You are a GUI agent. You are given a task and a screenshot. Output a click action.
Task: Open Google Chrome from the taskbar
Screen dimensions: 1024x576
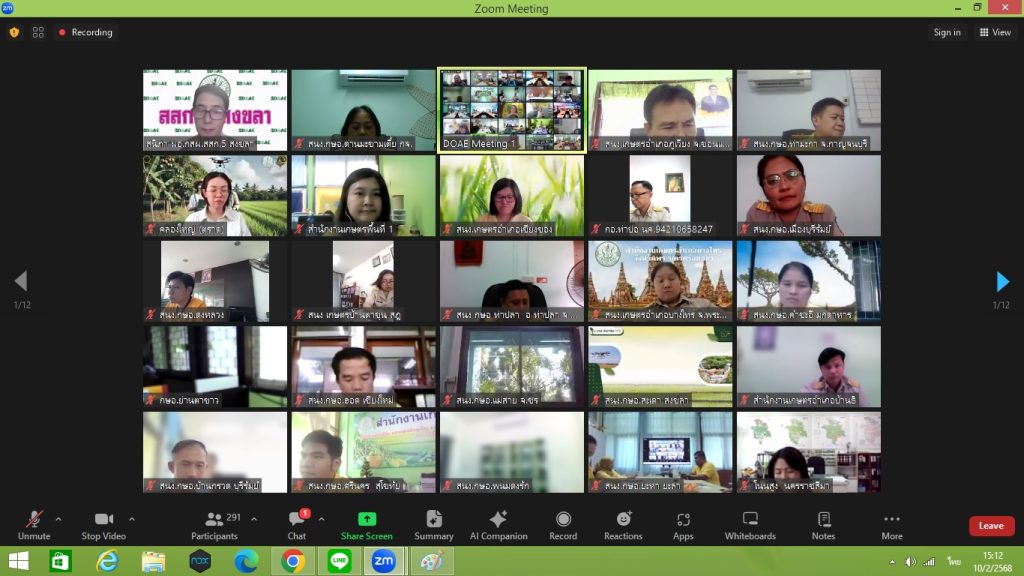tap(293, 561)
